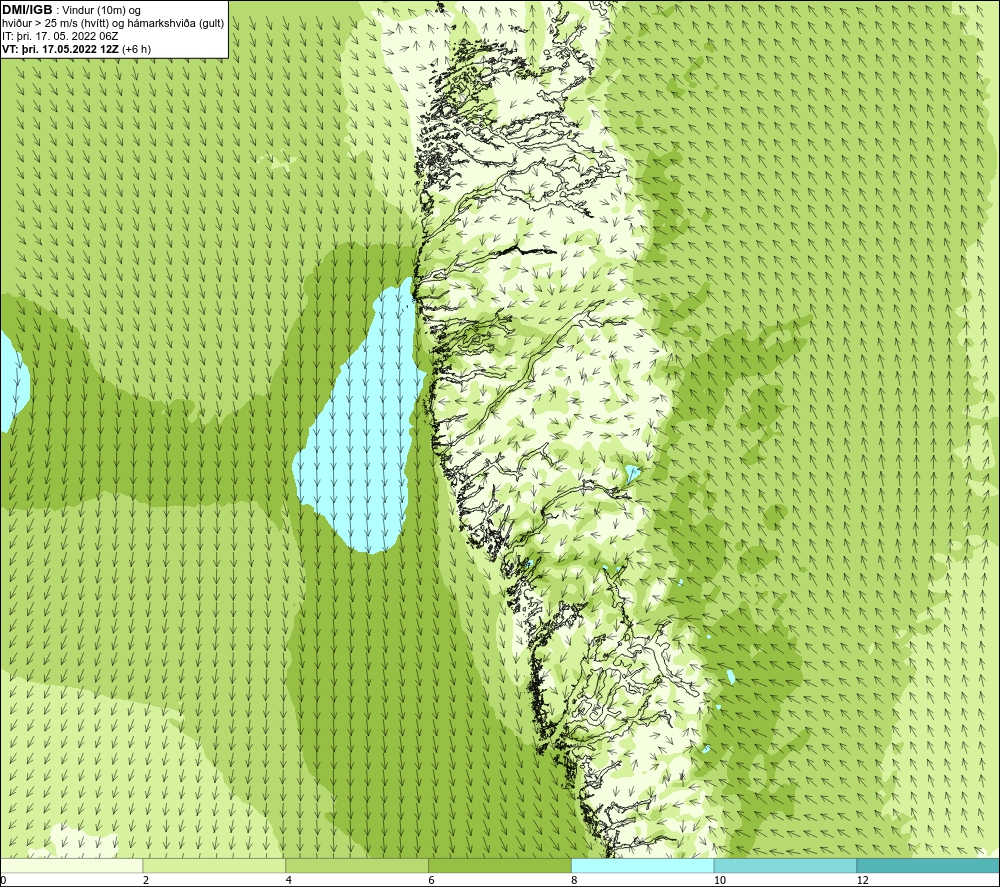Click the 8–10 m/s light cyan swatch
Image resolution: width=1000 pixels, height=887 pixels.
(643, 866)
